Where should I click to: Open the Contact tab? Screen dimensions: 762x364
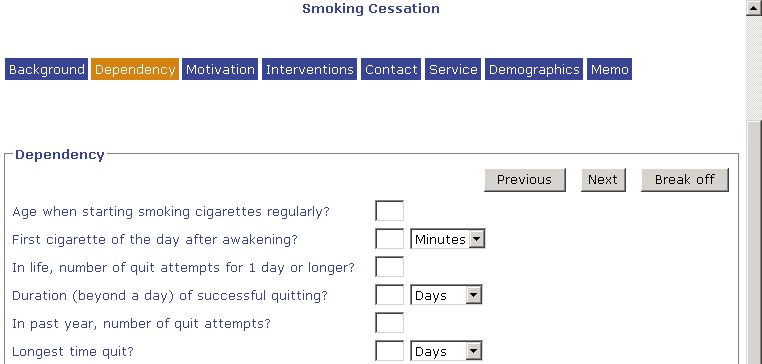point(391,69)
